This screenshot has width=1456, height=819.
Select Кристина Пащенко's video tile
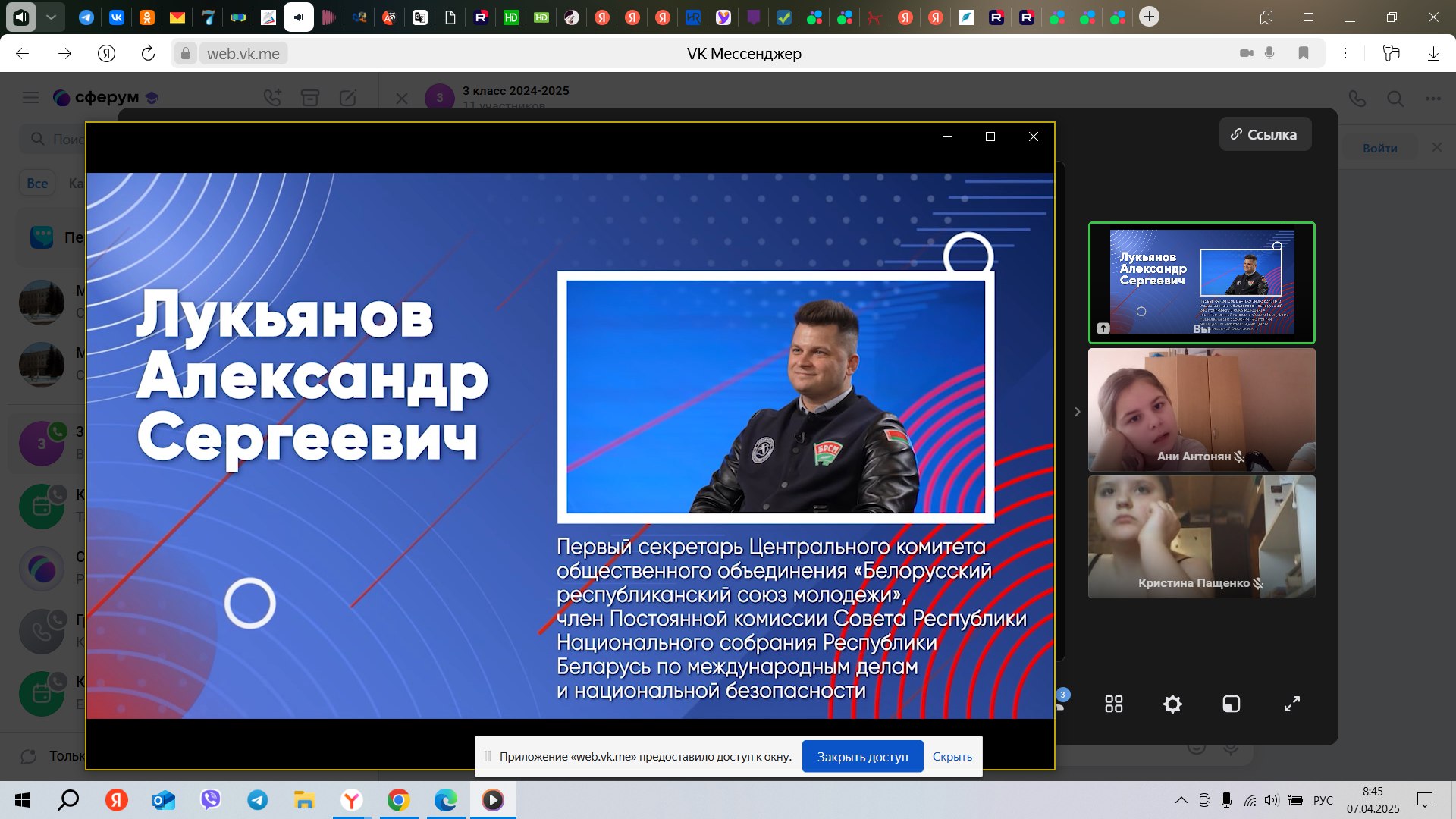(x=1201, y=537)
